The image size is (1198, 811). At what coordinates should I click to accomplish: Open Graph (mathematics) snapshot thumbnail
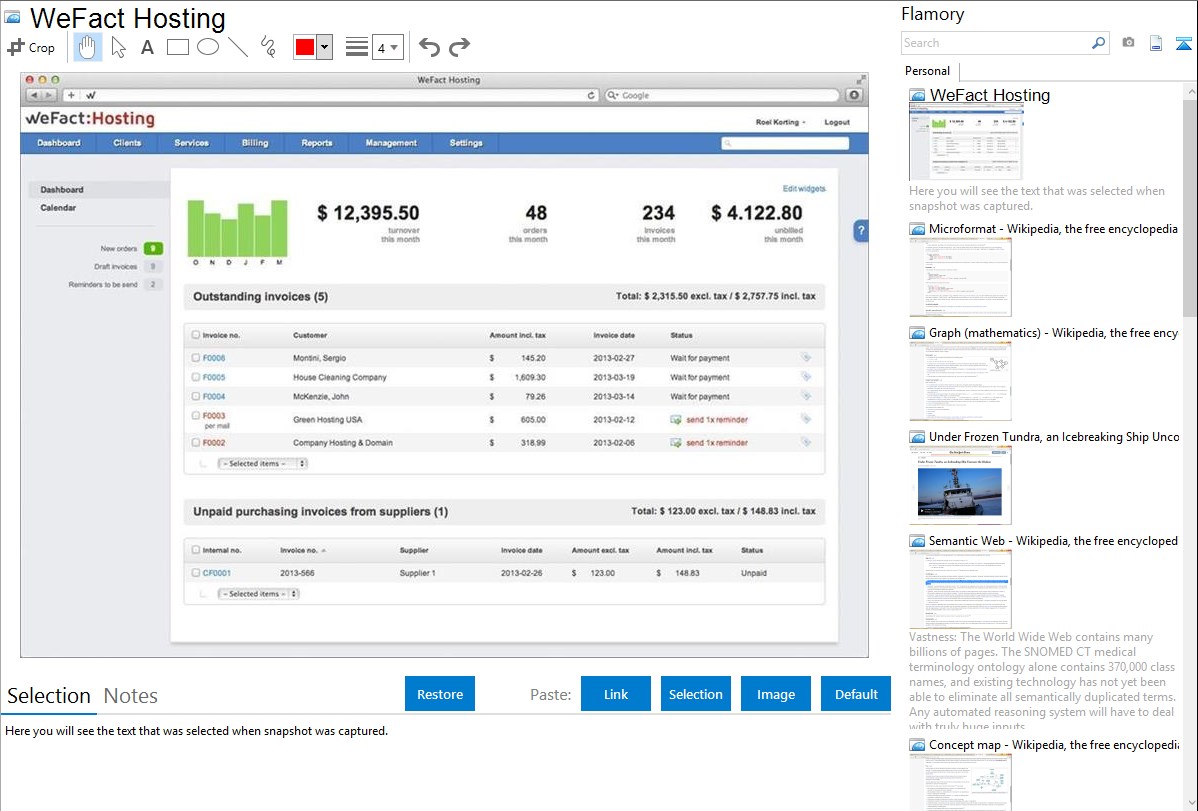[960, 381]
